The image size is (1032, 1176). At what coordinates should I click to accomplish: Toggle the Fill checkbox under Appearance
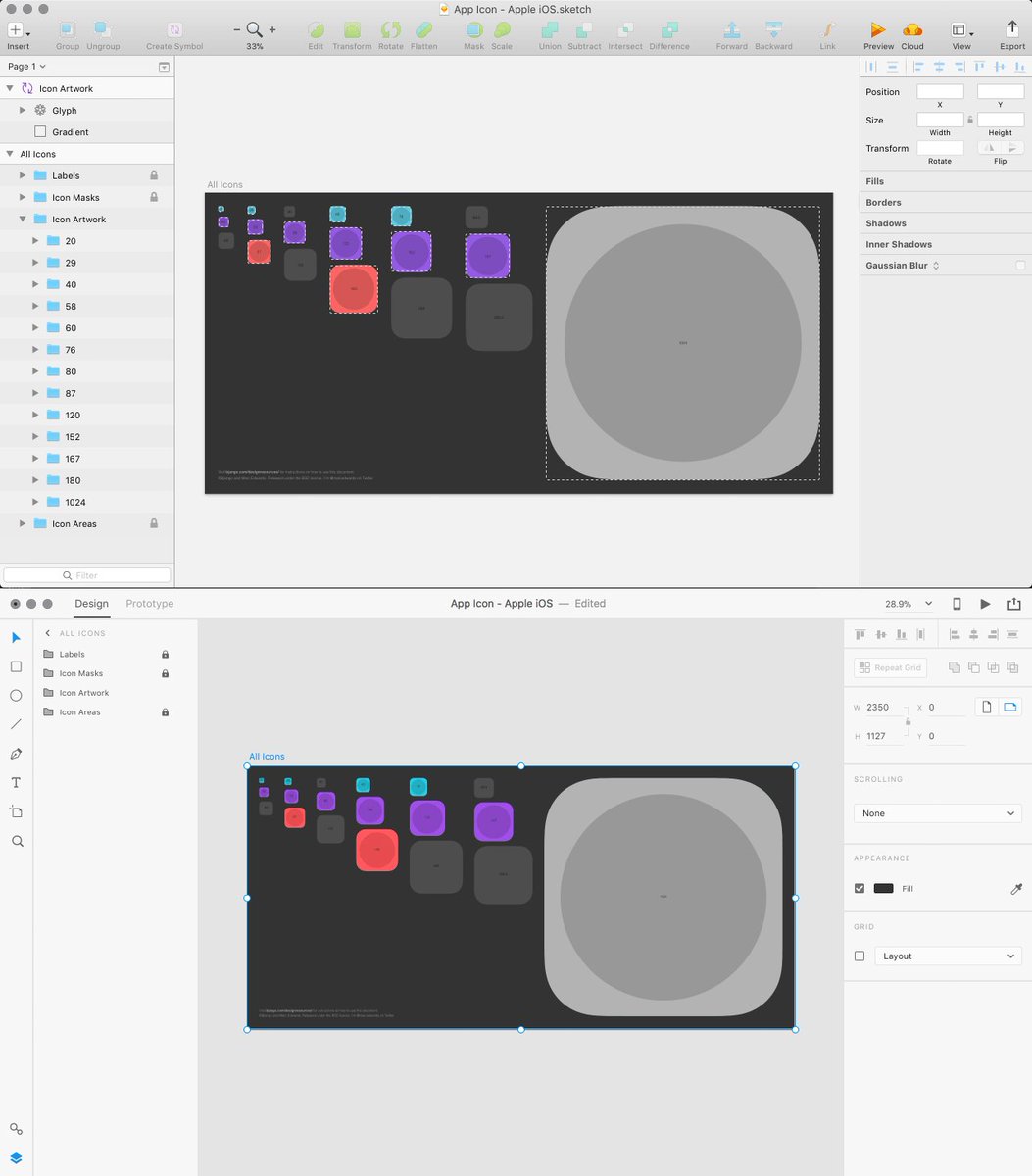tap(860, 888)
